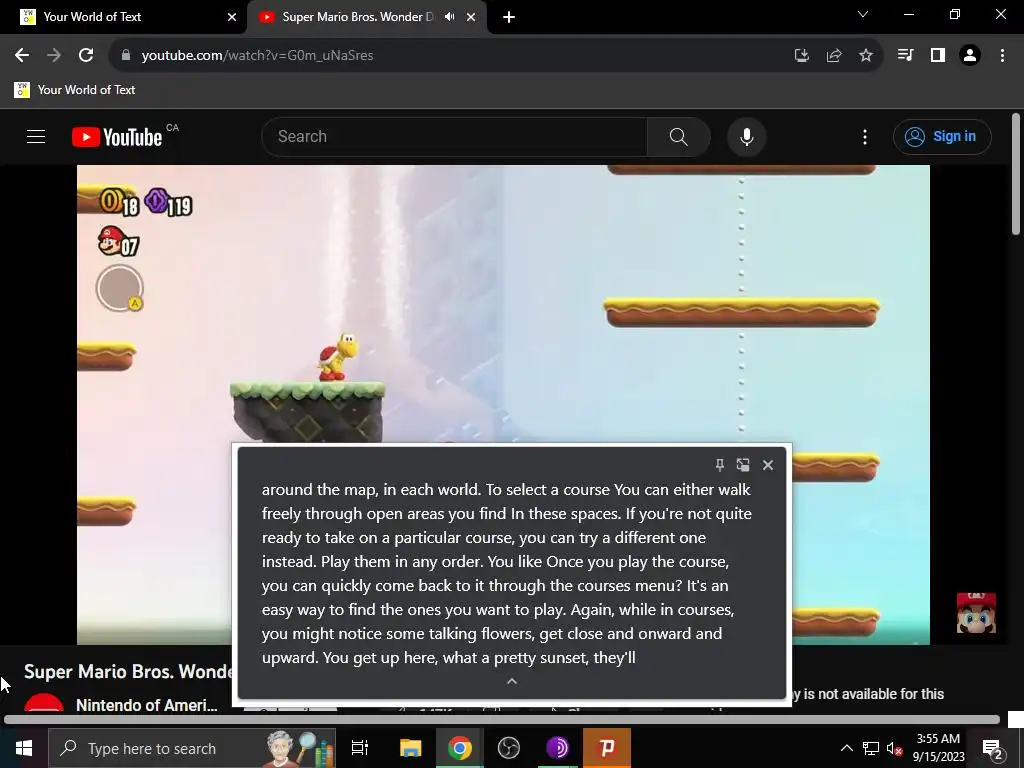This screenshot has width=1024, height=768.
Task: Open the muted volume tray icon
Action: [894, 748]
